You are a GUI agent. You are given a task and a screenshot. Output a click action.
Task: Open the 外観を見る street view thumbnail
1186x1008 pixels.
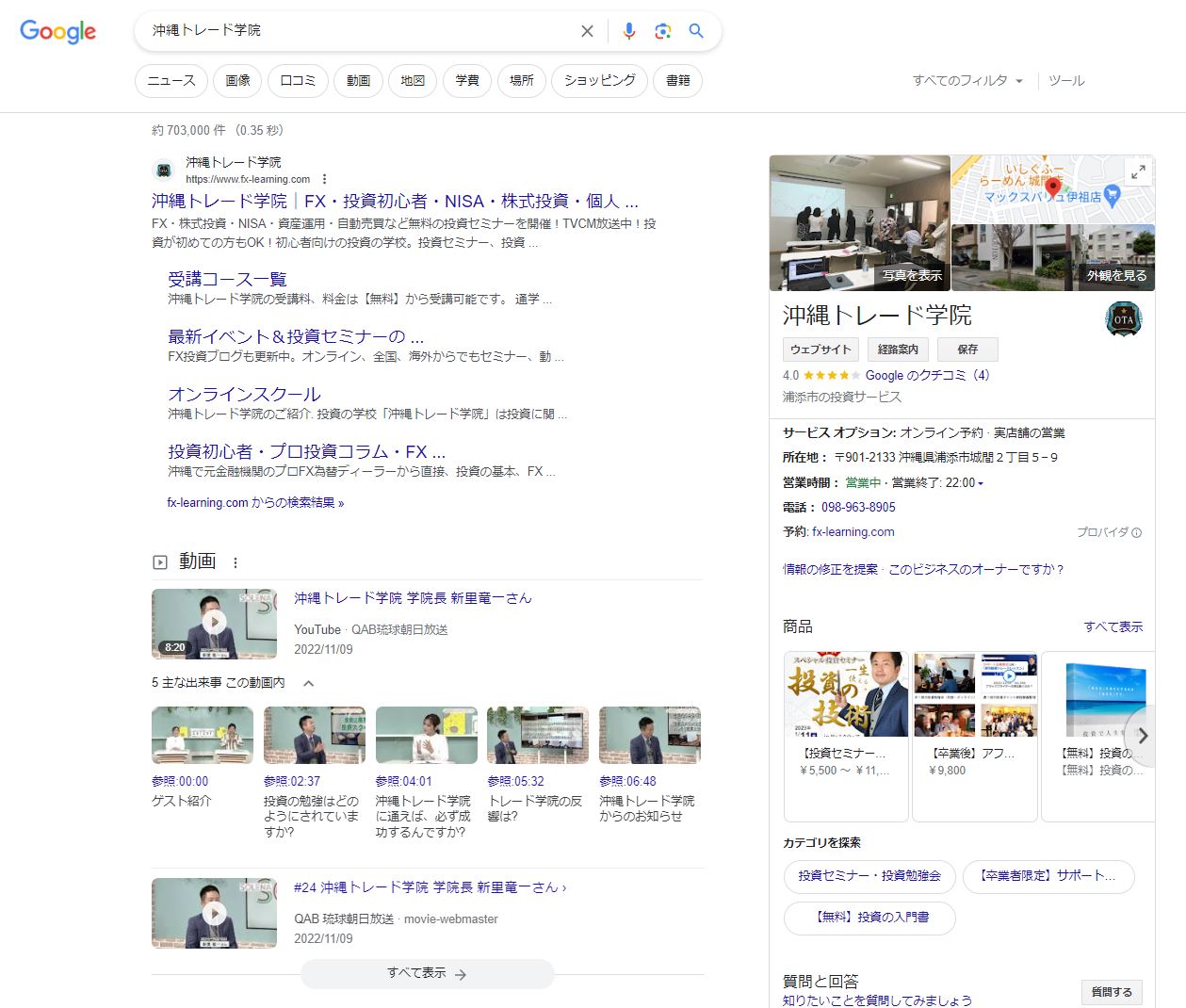click(x=1053, y=258)
